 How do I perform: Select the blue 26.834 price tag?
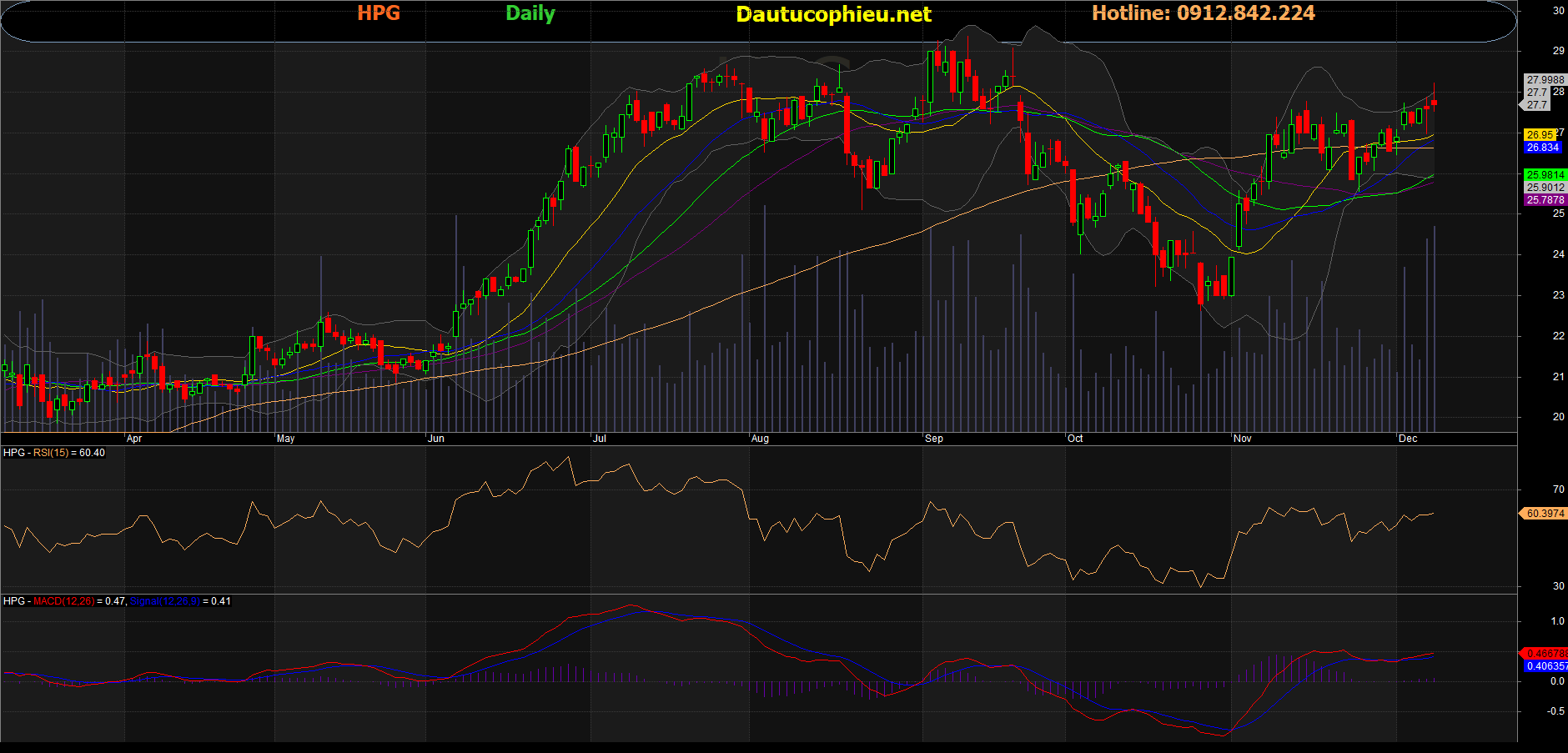point(1542,148)
